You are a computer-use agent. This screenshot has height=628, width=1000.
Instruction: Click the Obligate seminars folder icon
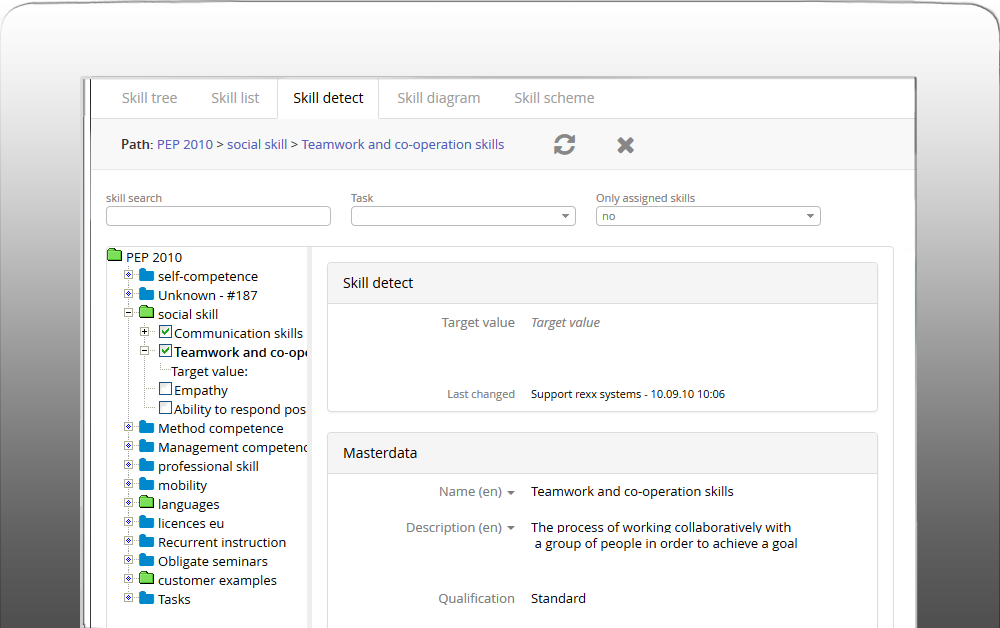tap(147, 560)
